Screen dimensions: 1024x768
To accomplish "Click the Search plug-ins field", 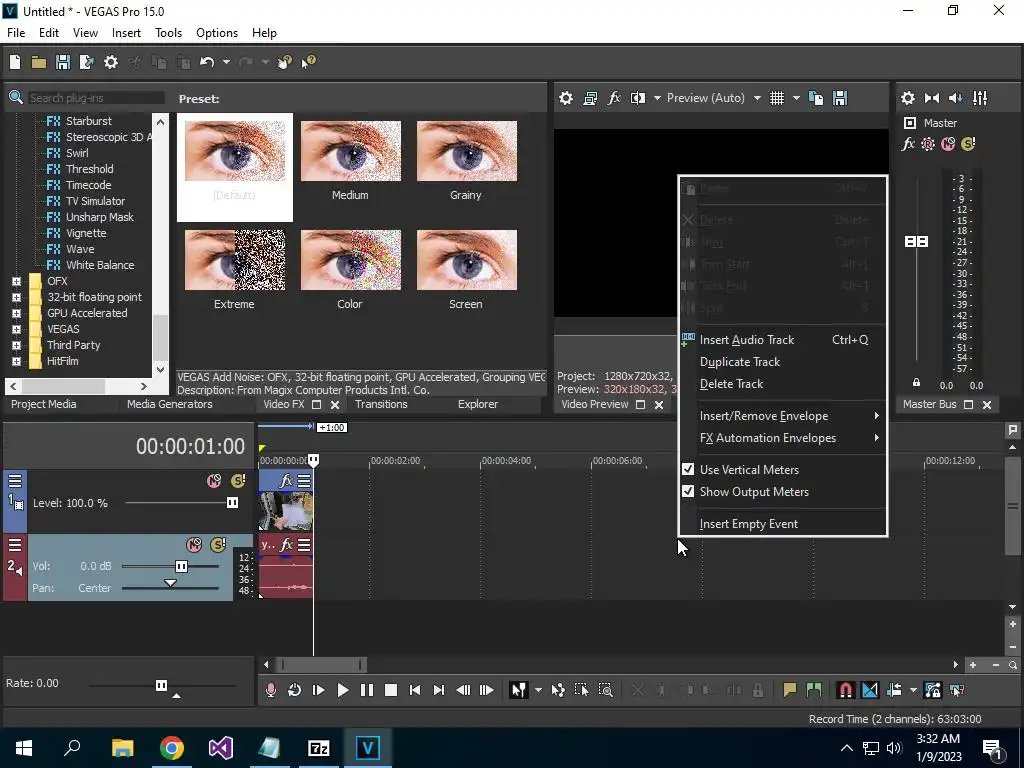I will point(95,98).
